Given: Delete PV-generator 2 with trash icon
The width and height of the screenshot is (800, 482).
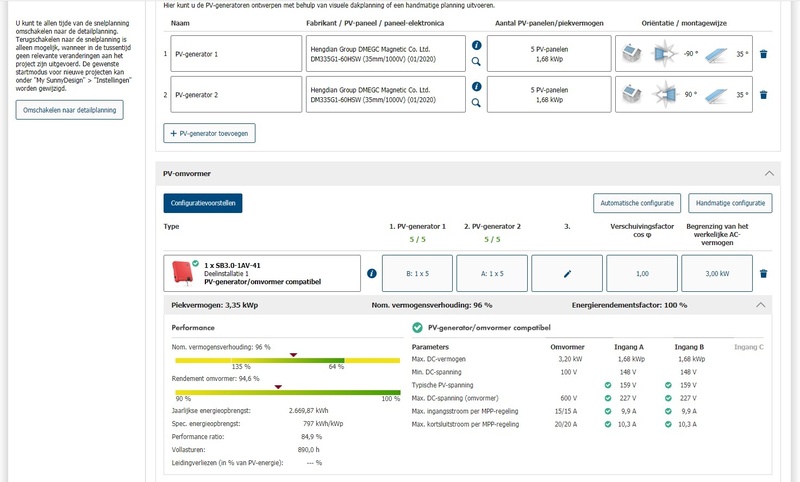Looking at the screenshot, I should pos(763,95).
